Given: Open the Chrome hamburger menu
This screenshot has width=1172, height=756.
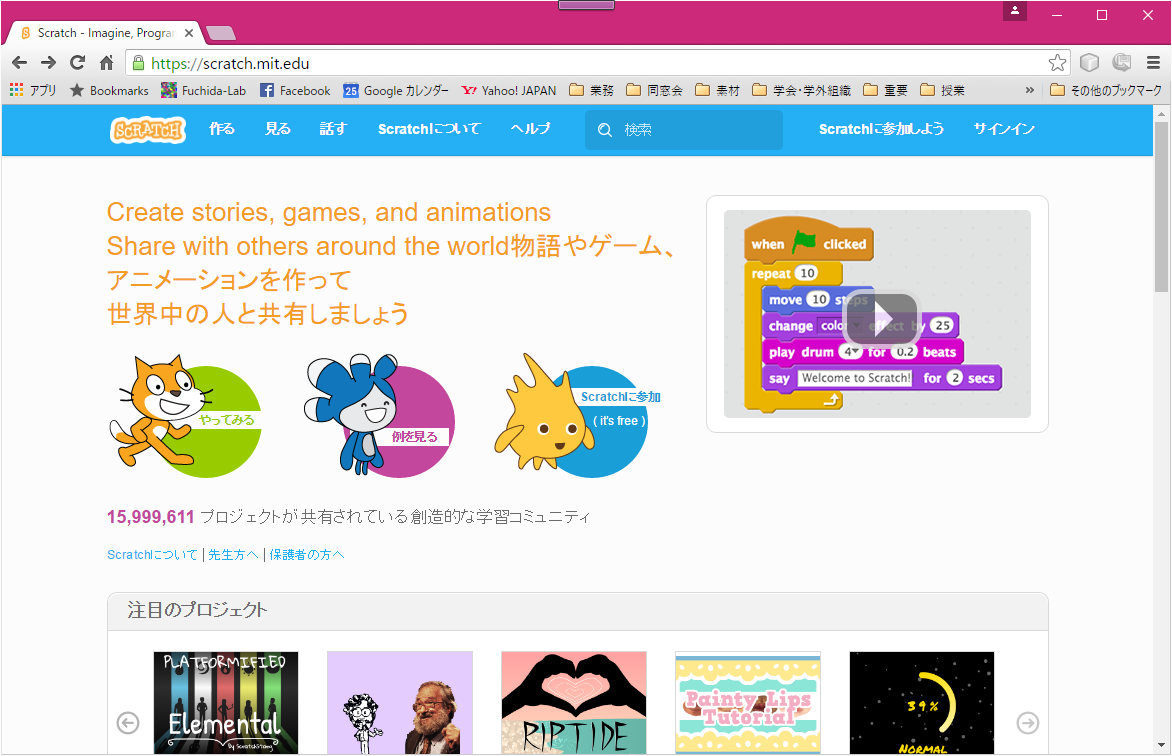Looking at the screenshot, I should [x=1153, y=63].
